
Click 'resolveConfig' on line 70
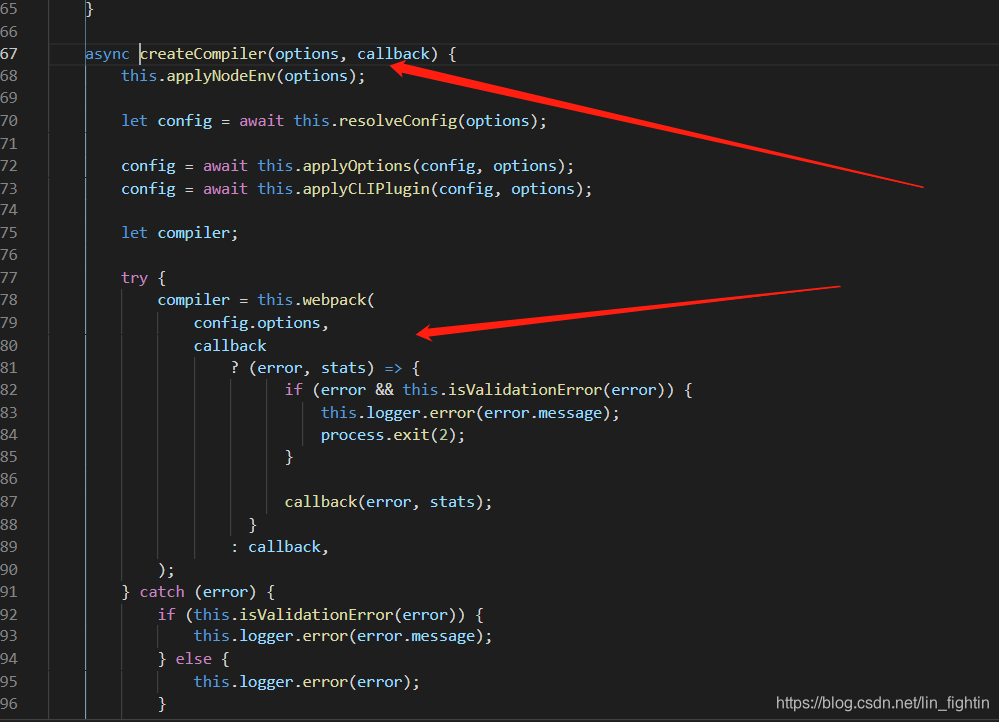click(x=398, y=121)
